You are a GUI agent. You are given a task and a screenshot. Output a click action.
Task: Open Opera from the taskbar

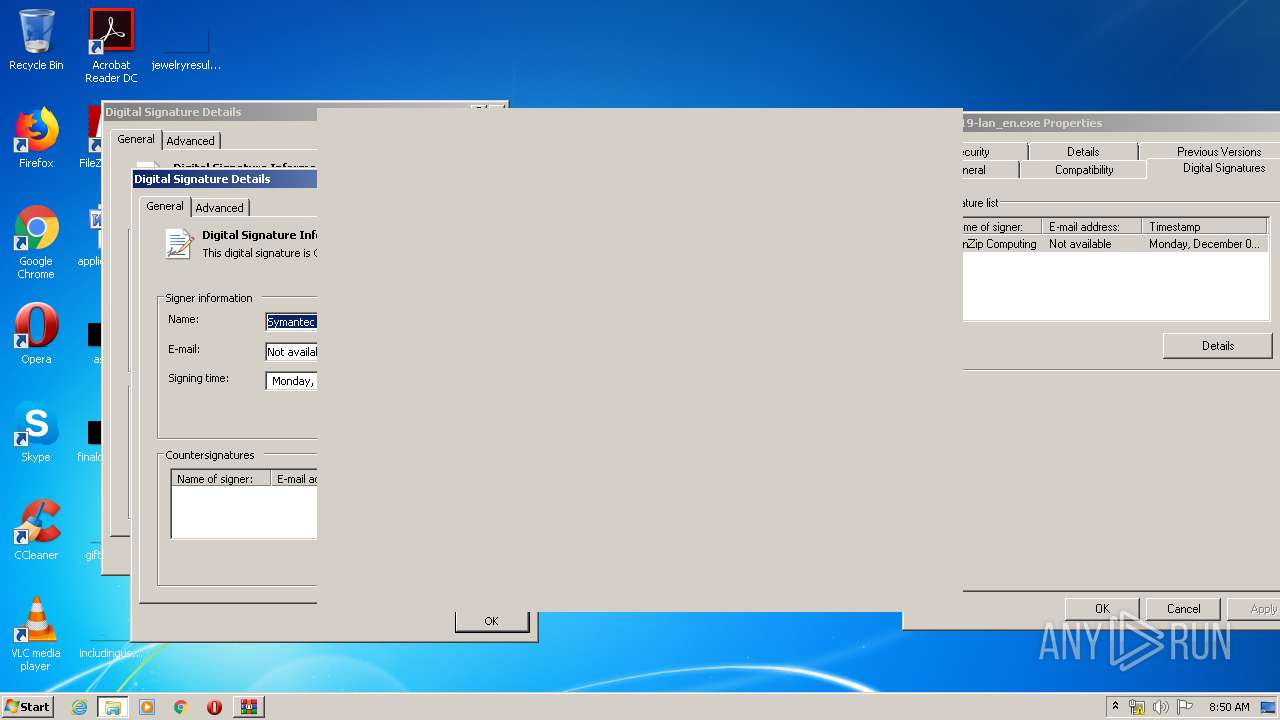point(214,707)
